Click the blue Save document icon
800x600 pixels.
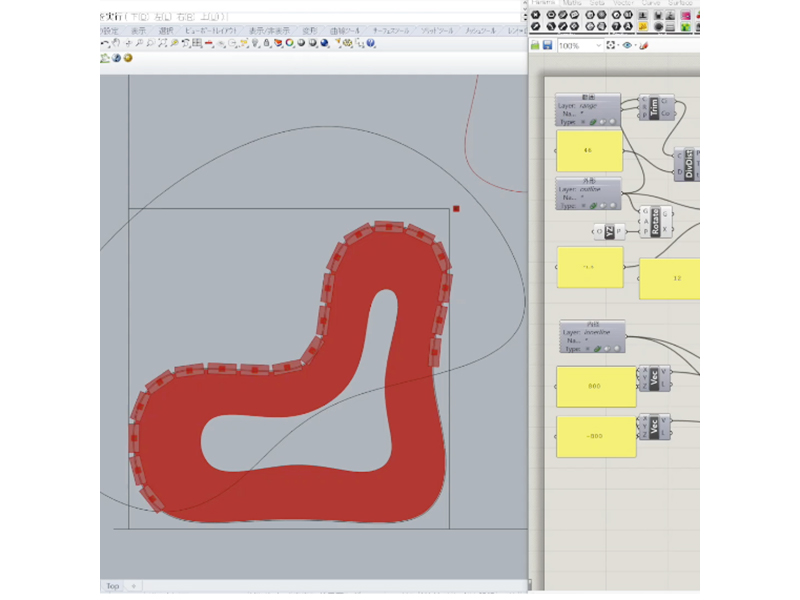(x=548, y=46)
